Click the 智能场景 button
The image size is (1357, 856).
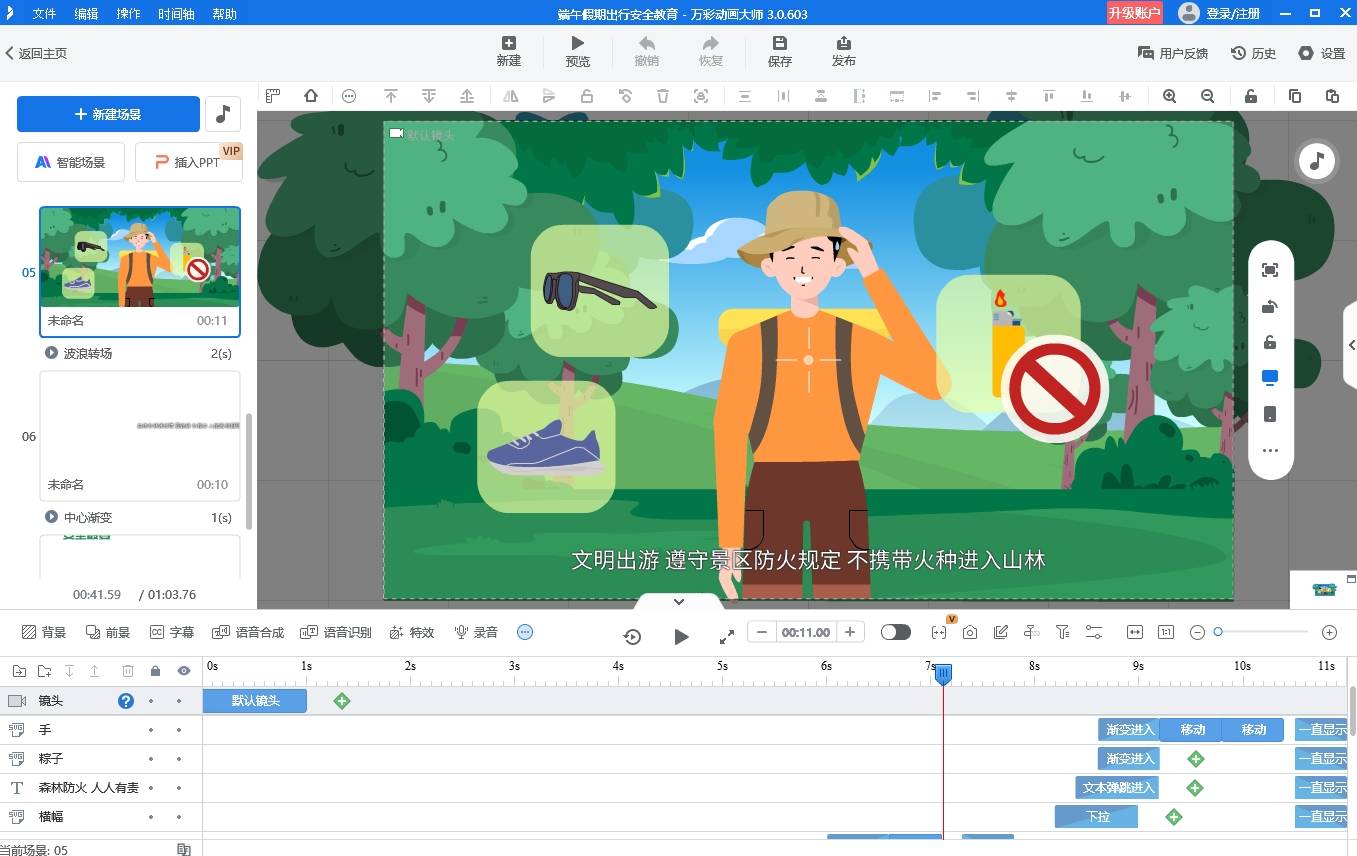point(70,162)
